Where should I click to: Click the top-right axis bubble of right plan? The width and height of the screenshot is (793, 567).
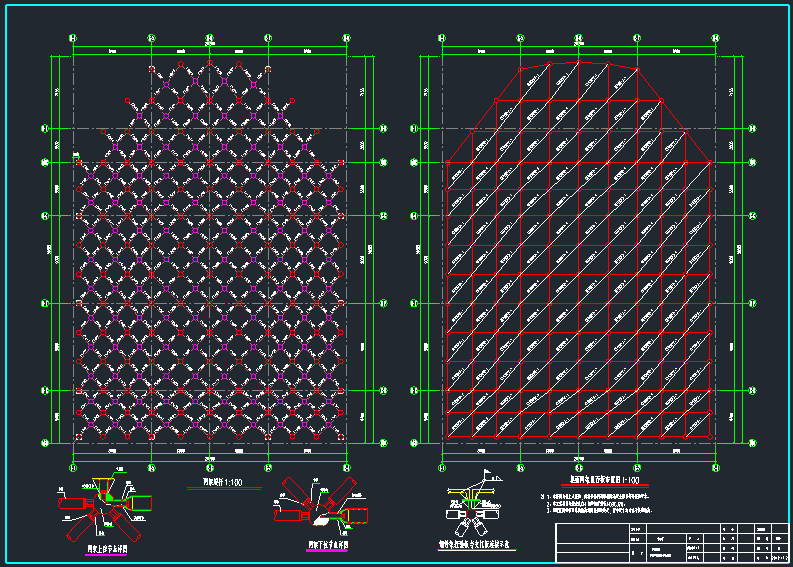coord(715,38)
